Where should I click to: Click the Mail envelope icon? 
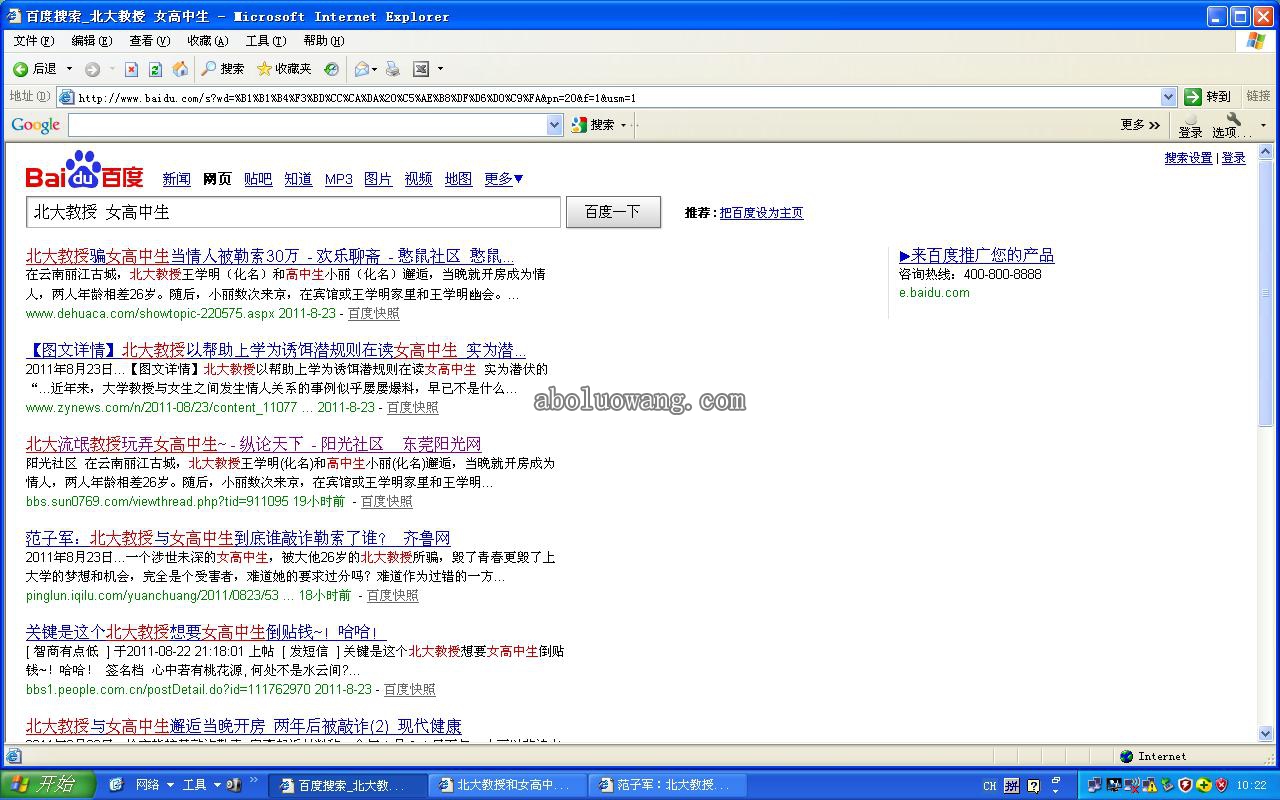362,69
